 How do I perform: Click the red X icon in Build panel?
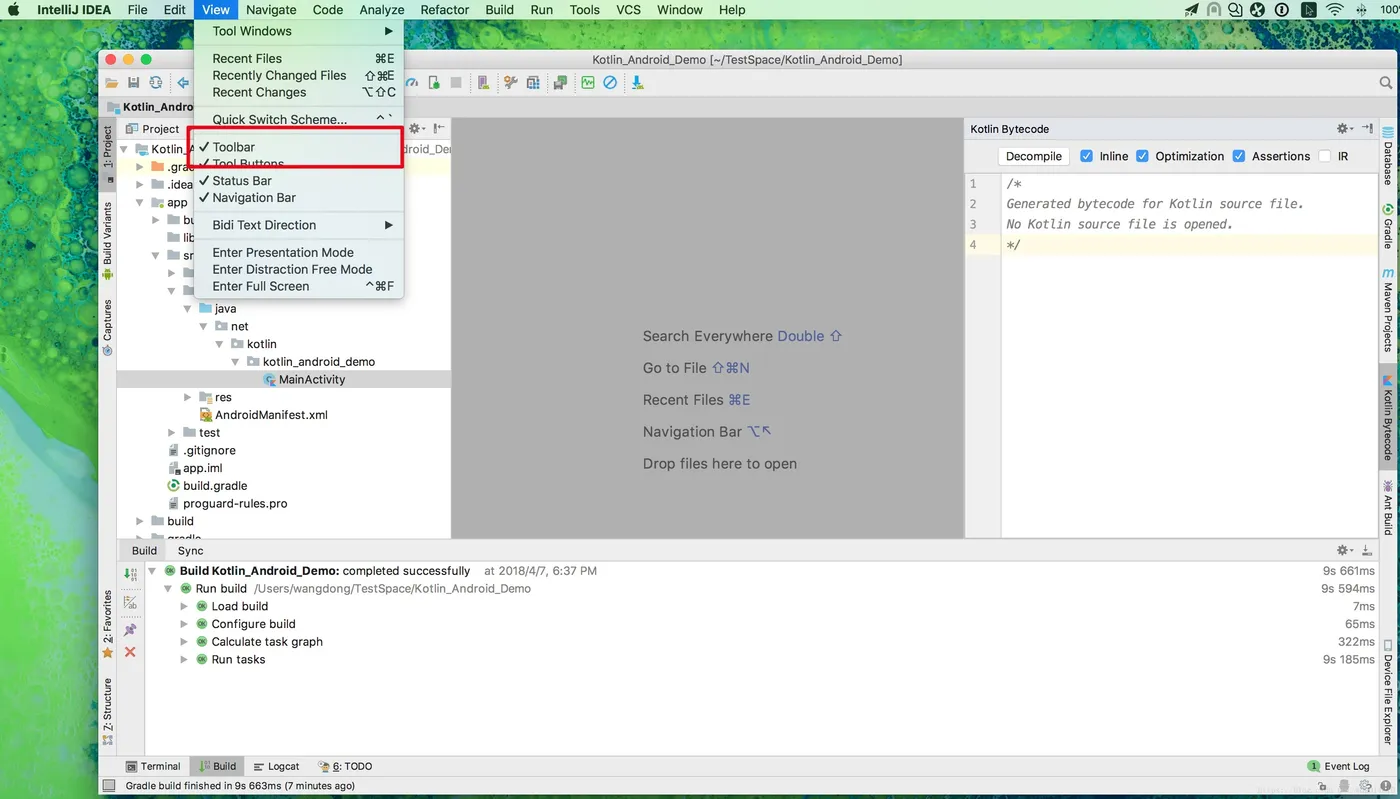pyautogui.click(x=130, y=652)
